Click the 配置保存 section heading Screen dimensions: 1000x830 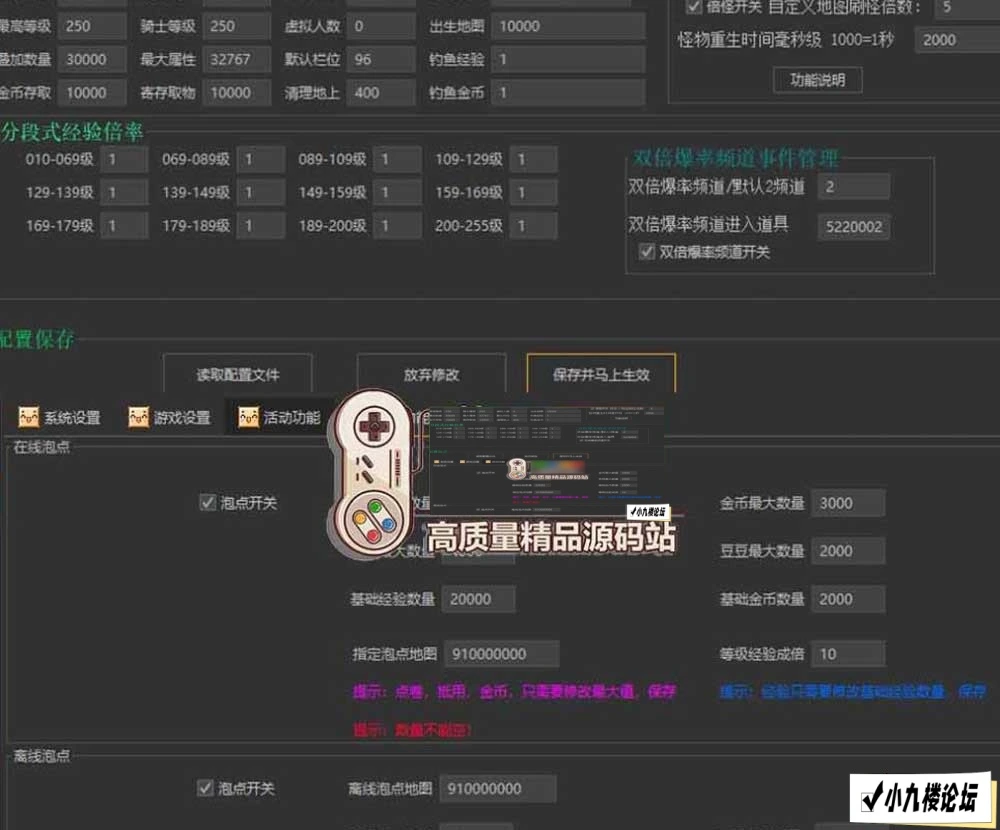(x=36, y=339)
